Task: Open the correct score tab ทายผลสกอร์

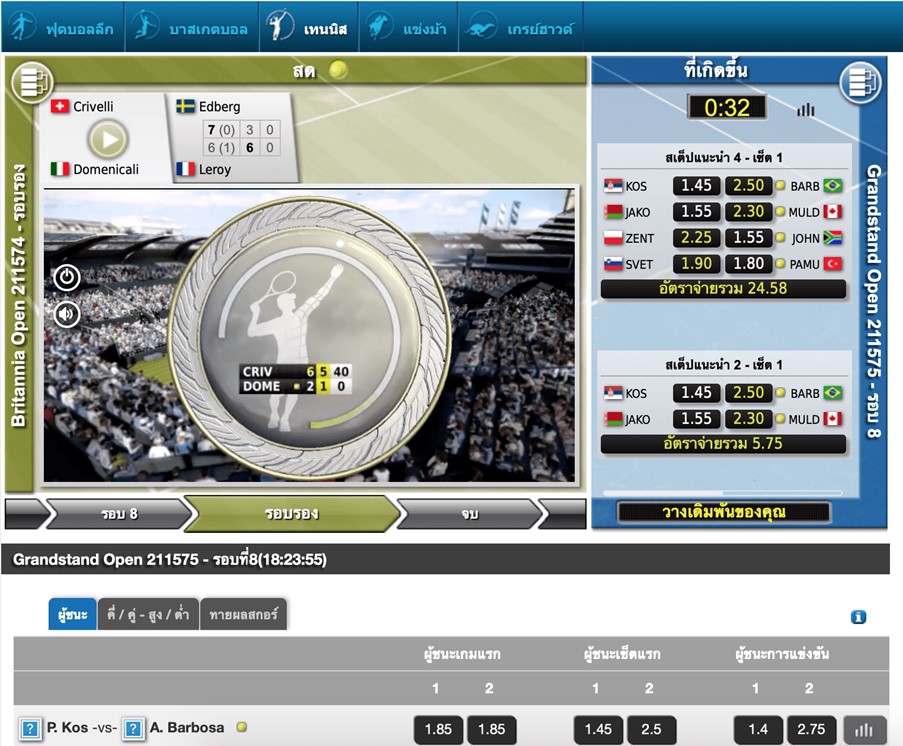Action: 243,614
